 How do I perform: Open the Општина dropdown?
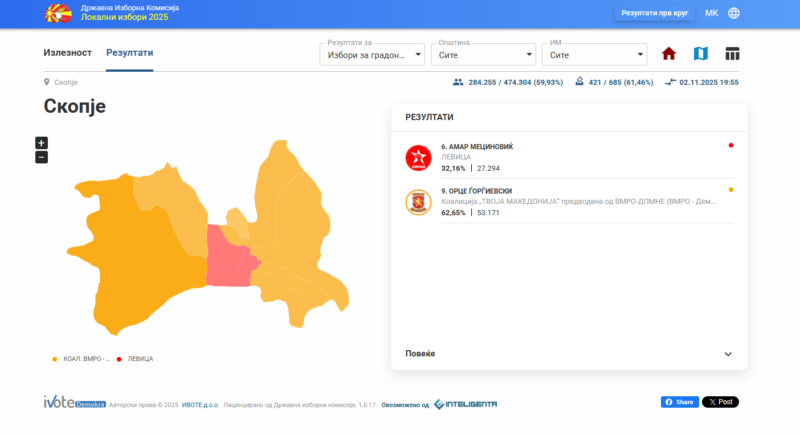coord(484,55)
